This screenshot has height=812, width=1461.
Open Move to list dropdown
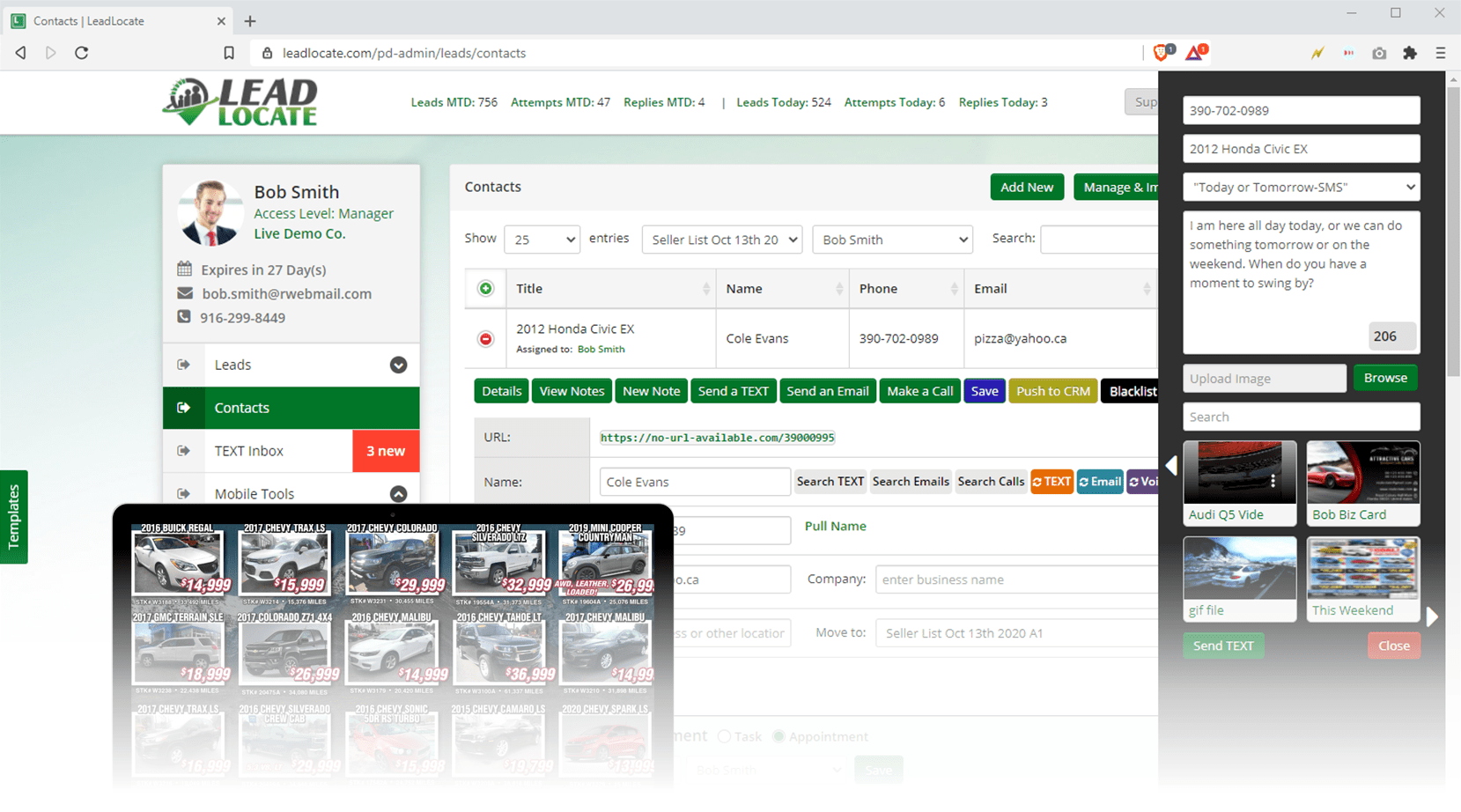(1016, 633)
